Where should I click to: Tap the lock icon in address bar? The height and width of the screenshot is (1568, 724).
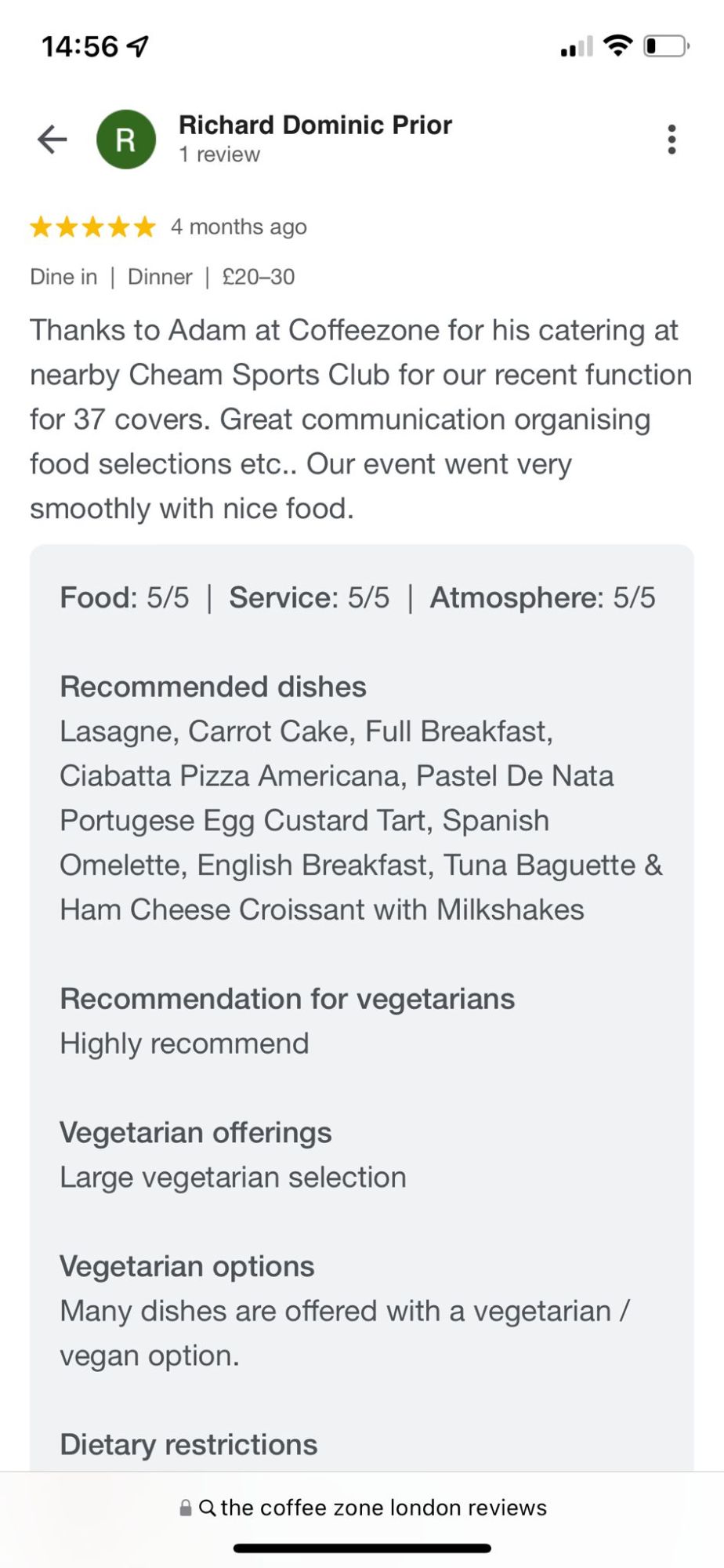coord(186,1508)
